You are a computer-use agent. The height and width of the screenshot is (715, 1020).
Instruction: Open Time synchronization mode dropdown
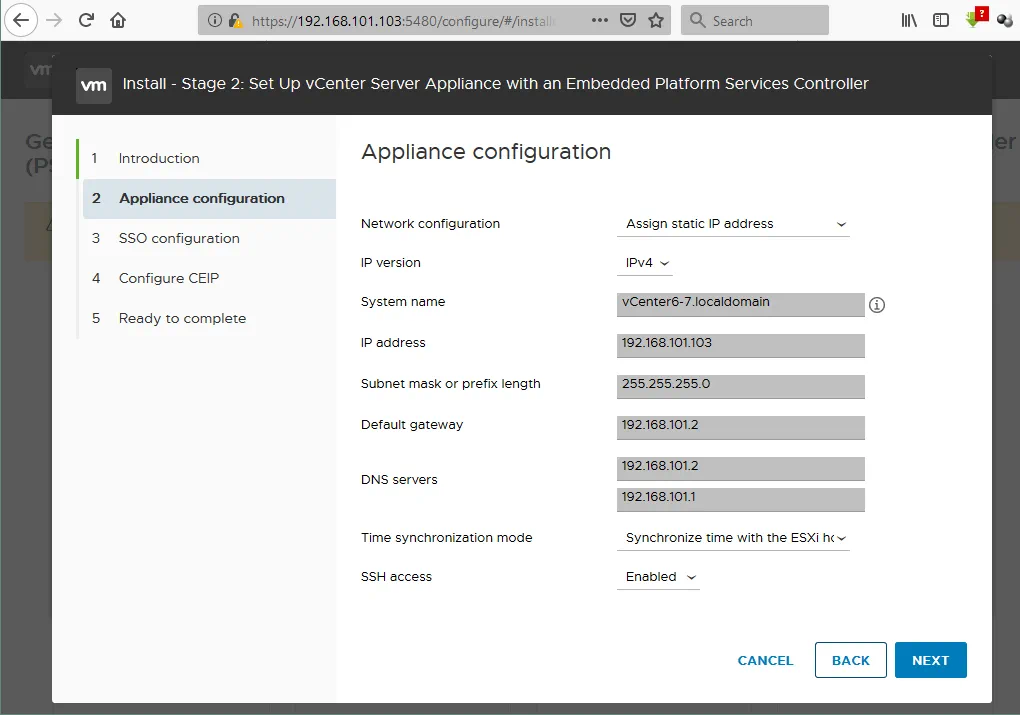(733, 538)
